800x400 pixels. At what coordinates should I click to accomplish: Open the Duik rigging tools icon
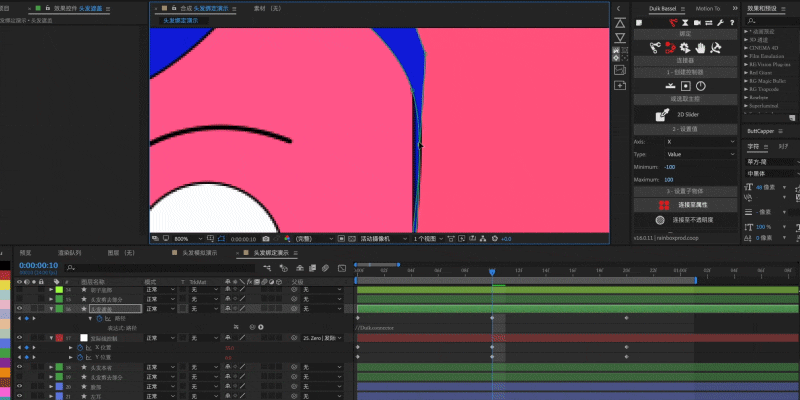click(x=673, y=22)
